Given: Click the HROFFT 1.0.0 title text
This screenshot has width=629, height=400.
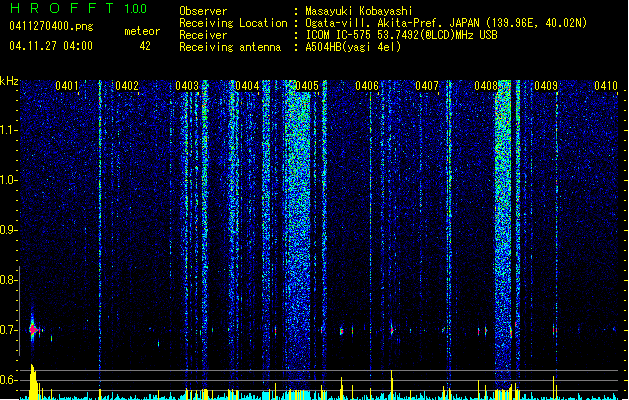Looking at the screenshot, I should [78, 8].
